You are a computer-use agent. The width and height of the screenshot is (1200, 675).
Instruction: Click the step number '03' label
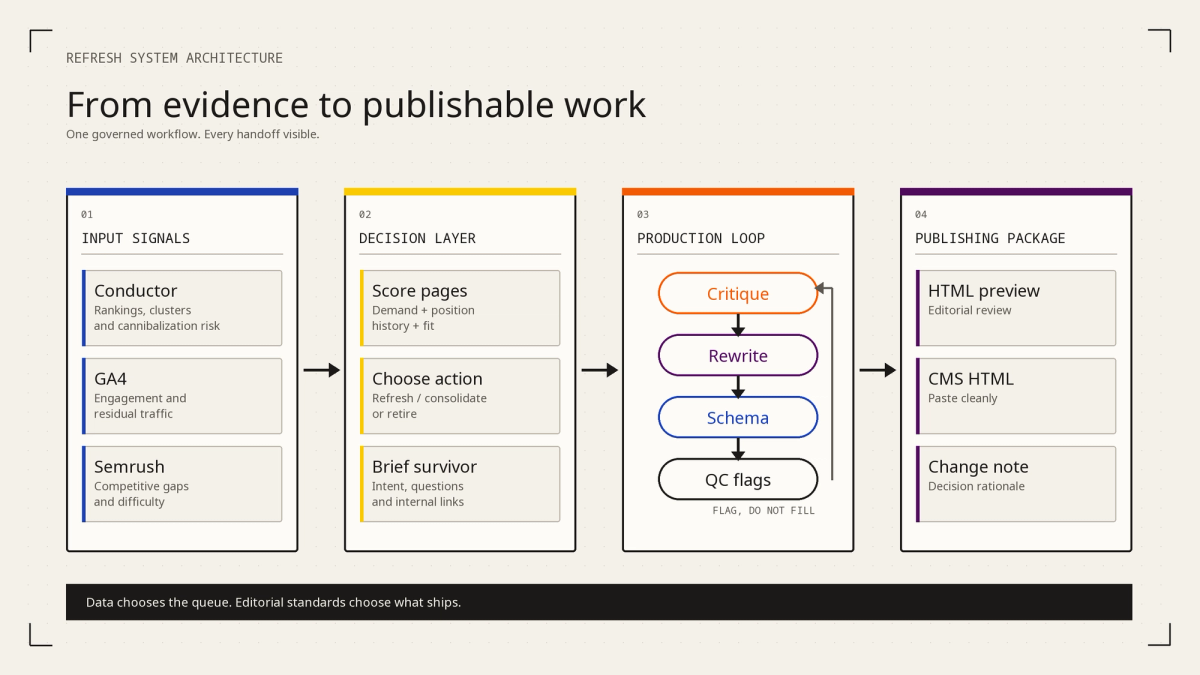click(x=643, y=214)
